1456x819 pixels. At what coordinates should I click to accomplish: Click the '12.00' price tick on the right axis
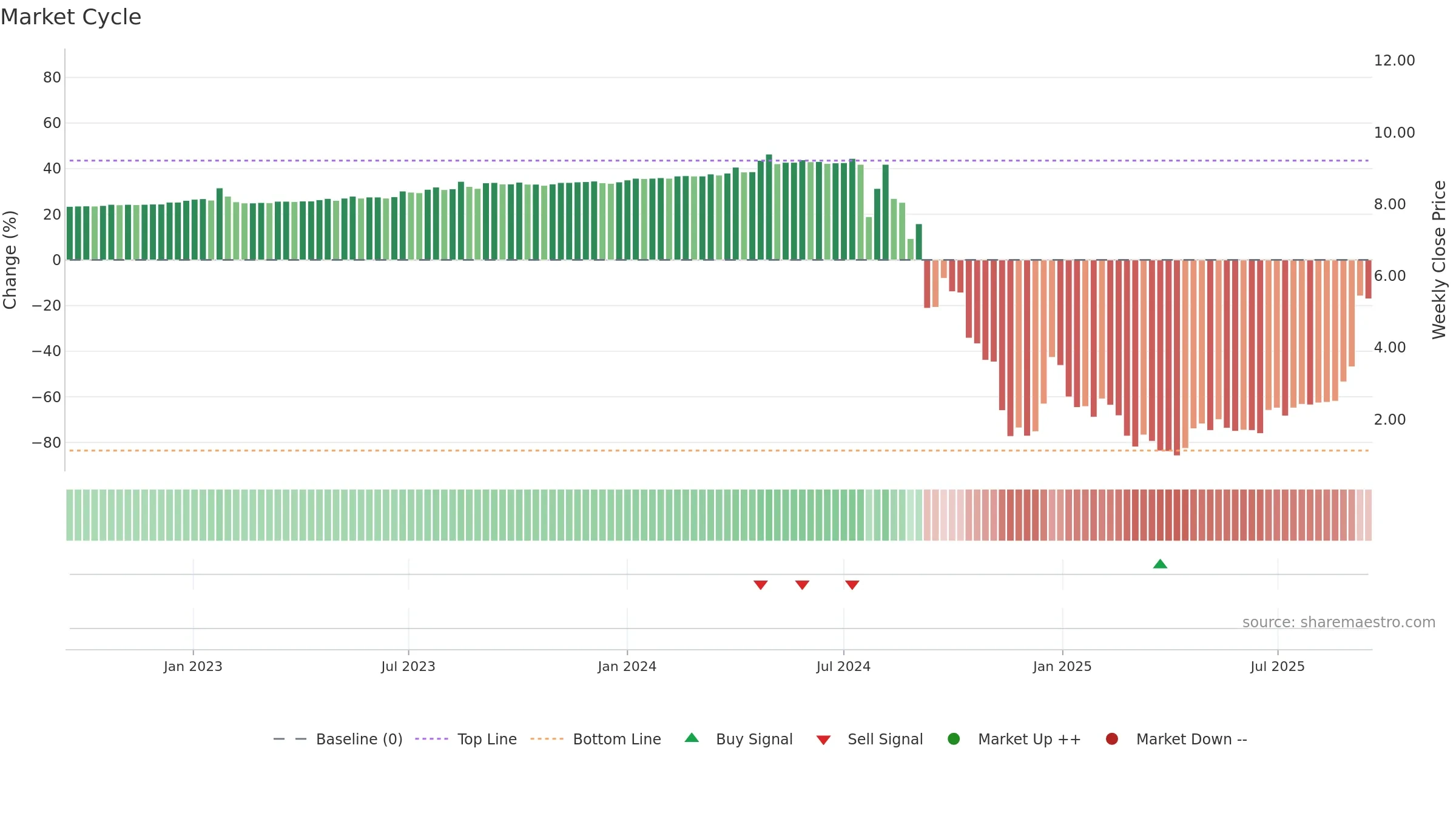pyautogui.click(x=1394, y=61)
